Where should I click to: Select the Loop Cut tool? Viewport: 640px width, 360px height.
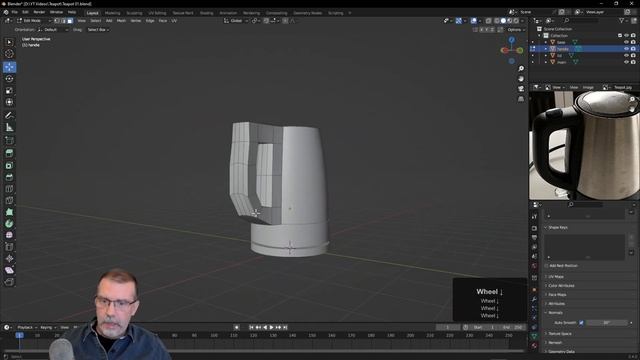click(9, 189)
